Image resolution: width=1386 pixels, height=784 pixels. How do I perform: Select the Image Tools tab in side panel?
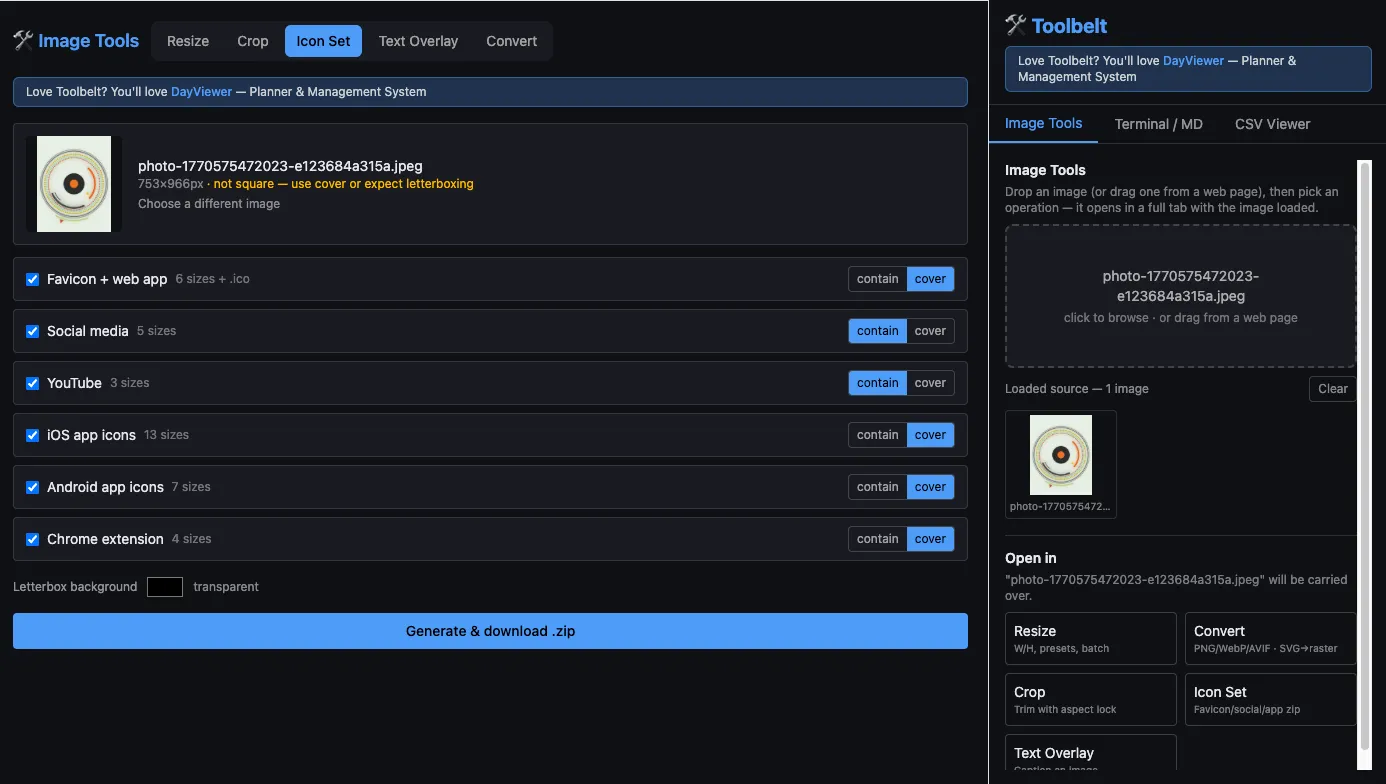coord(1043,124)
